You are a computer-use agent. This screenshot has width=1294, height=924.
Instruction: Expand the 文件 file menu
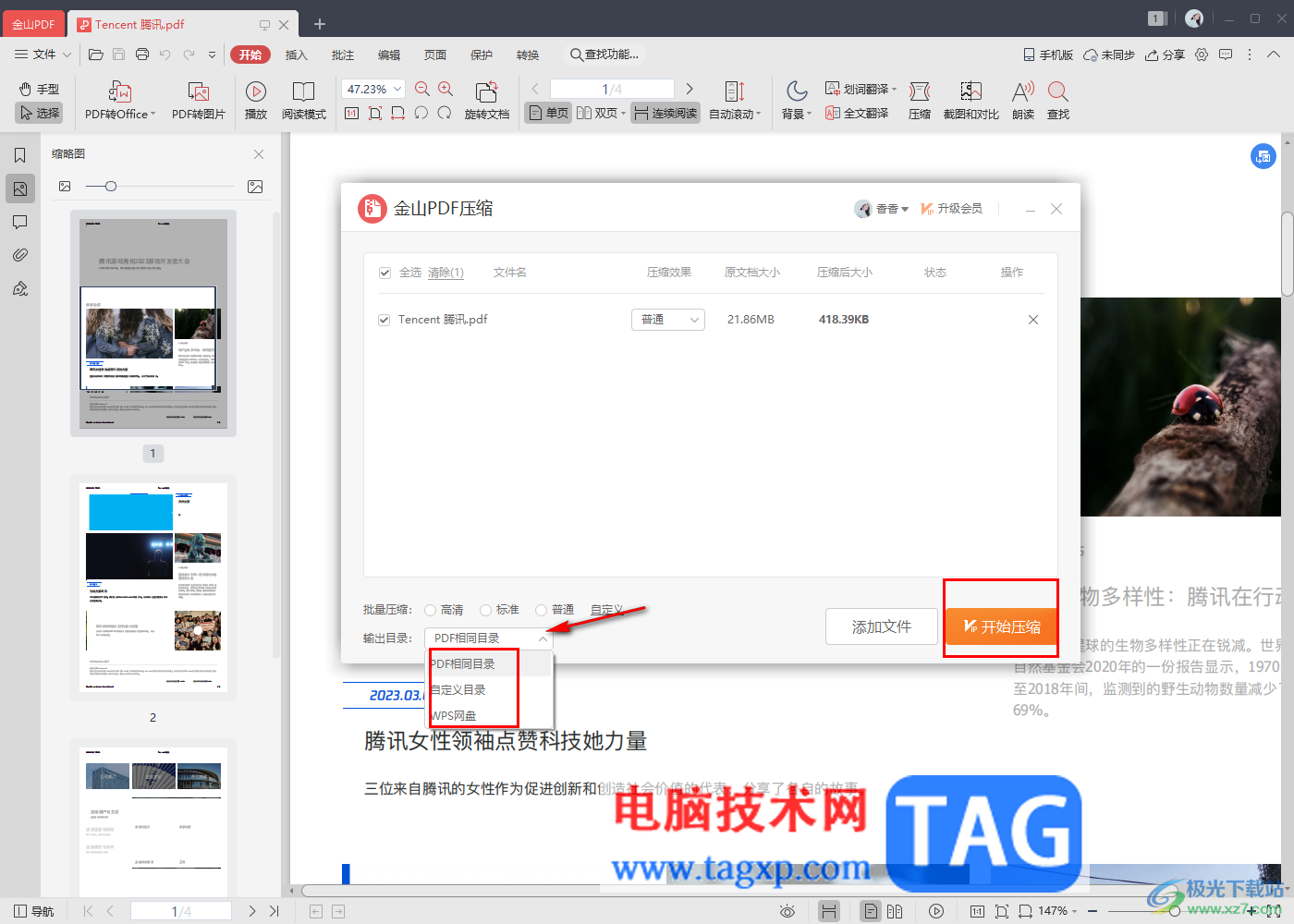pos(43,55)
